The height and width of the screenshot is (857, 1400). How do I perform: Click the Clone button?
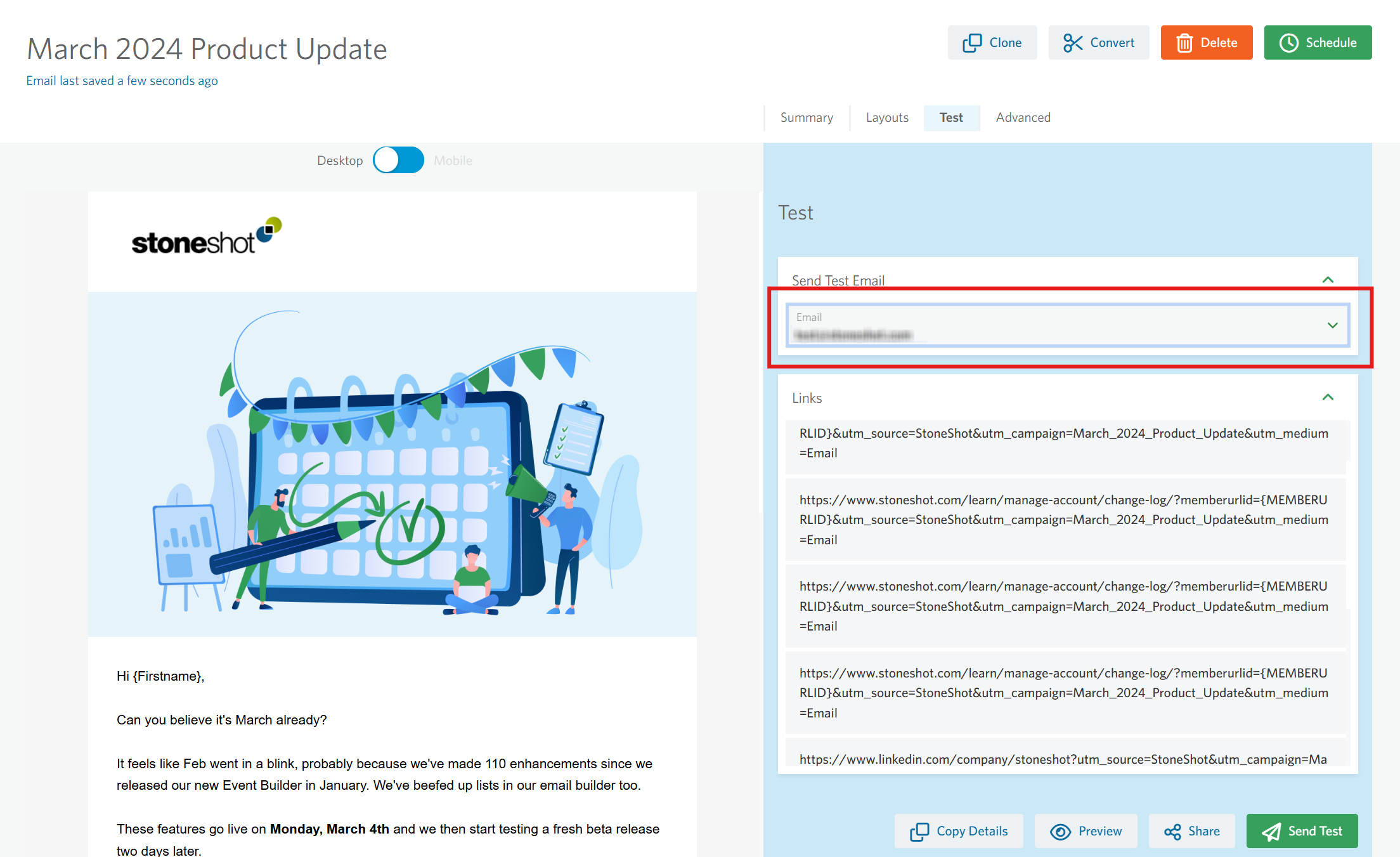click(992, 43)
